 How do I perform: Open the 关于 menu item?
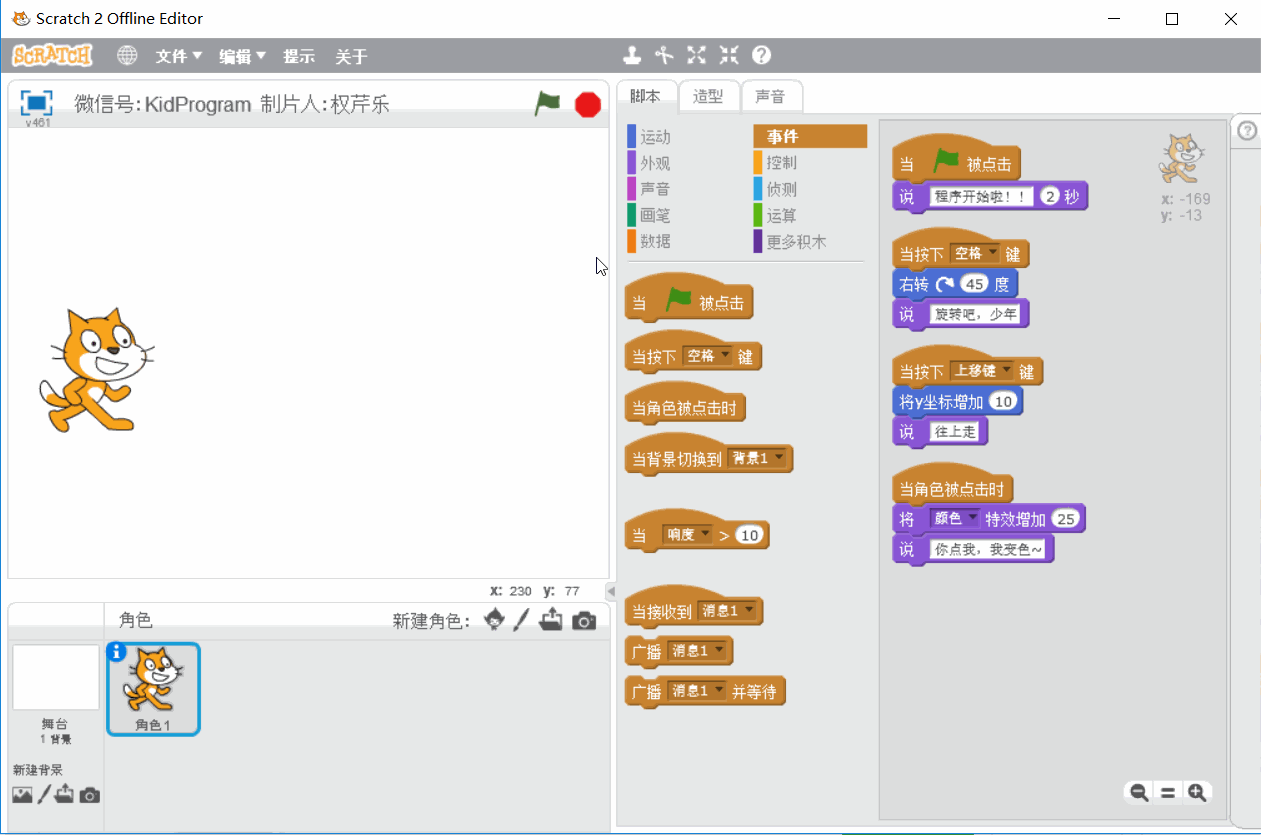[351, 56]
